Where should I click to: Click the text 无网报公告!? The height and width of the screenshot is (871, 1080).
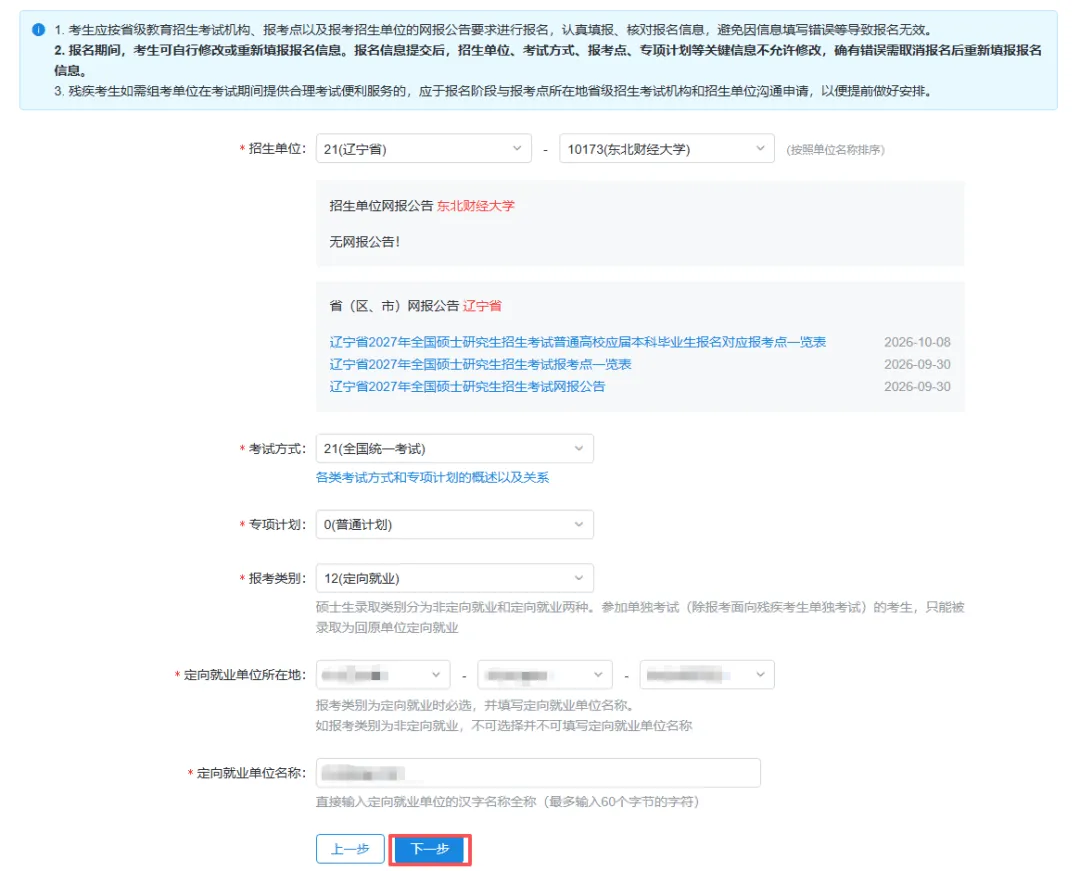point(364,242)
